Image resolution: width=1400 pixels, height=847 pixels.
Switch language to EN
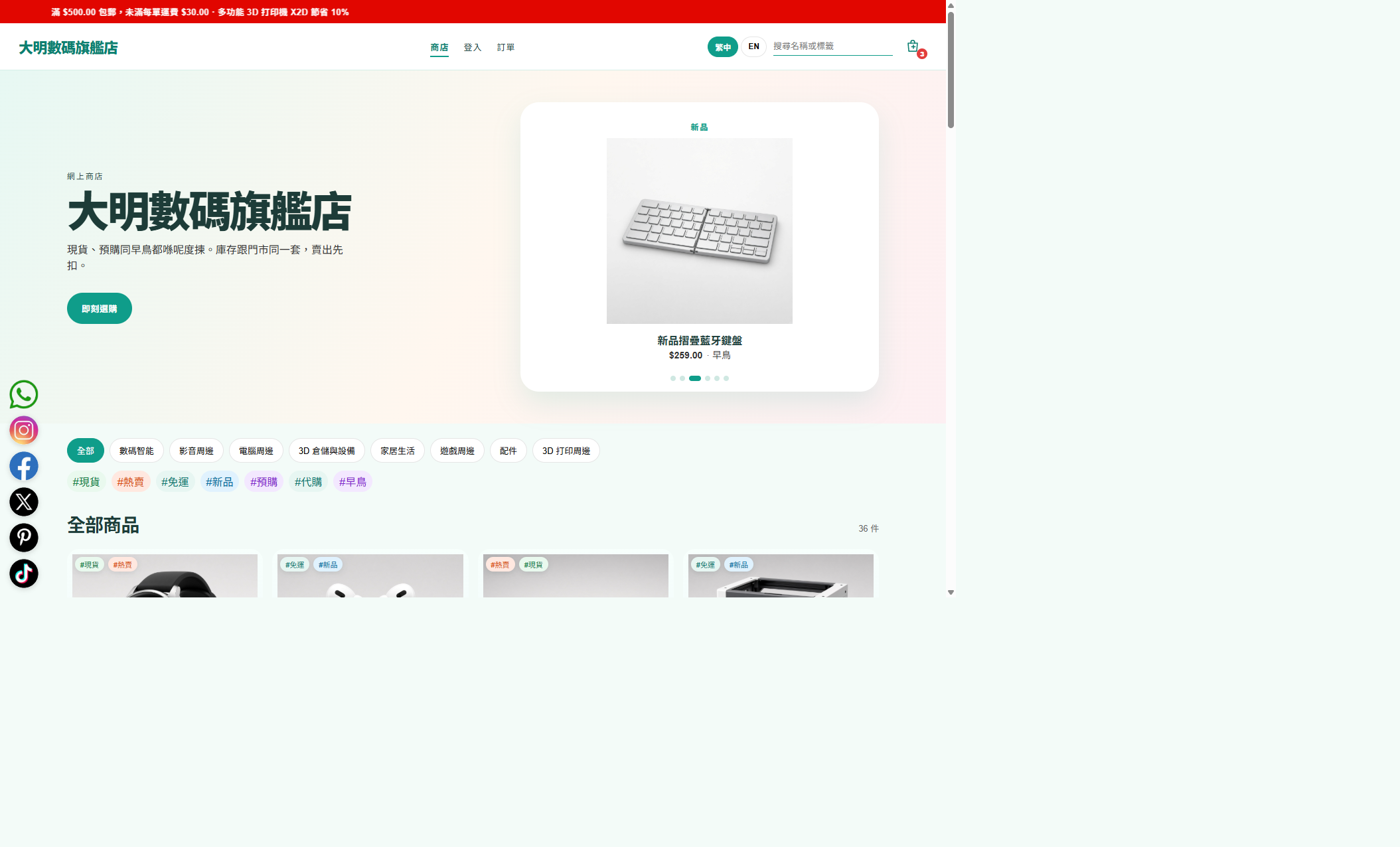point(753,47)
